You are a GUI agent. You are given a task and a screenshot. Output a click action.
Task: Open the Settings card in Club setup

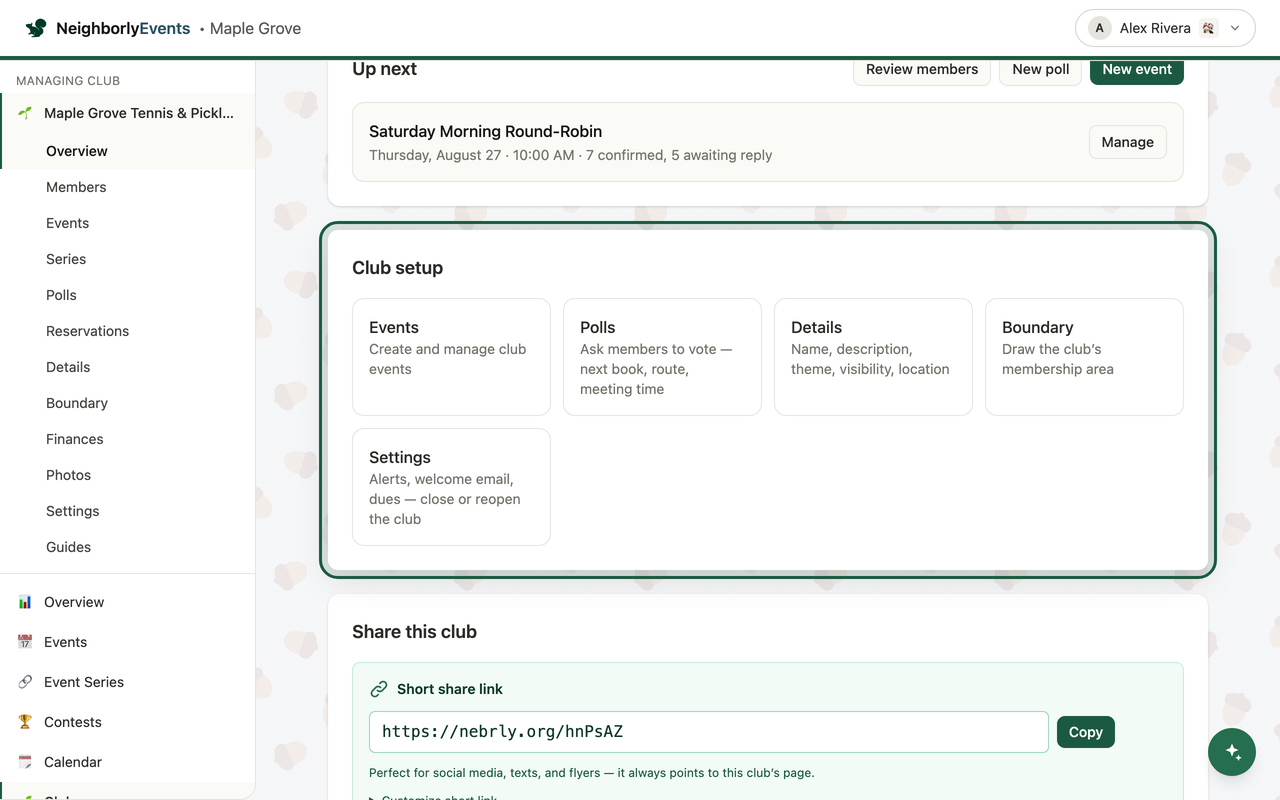point(451,487)
